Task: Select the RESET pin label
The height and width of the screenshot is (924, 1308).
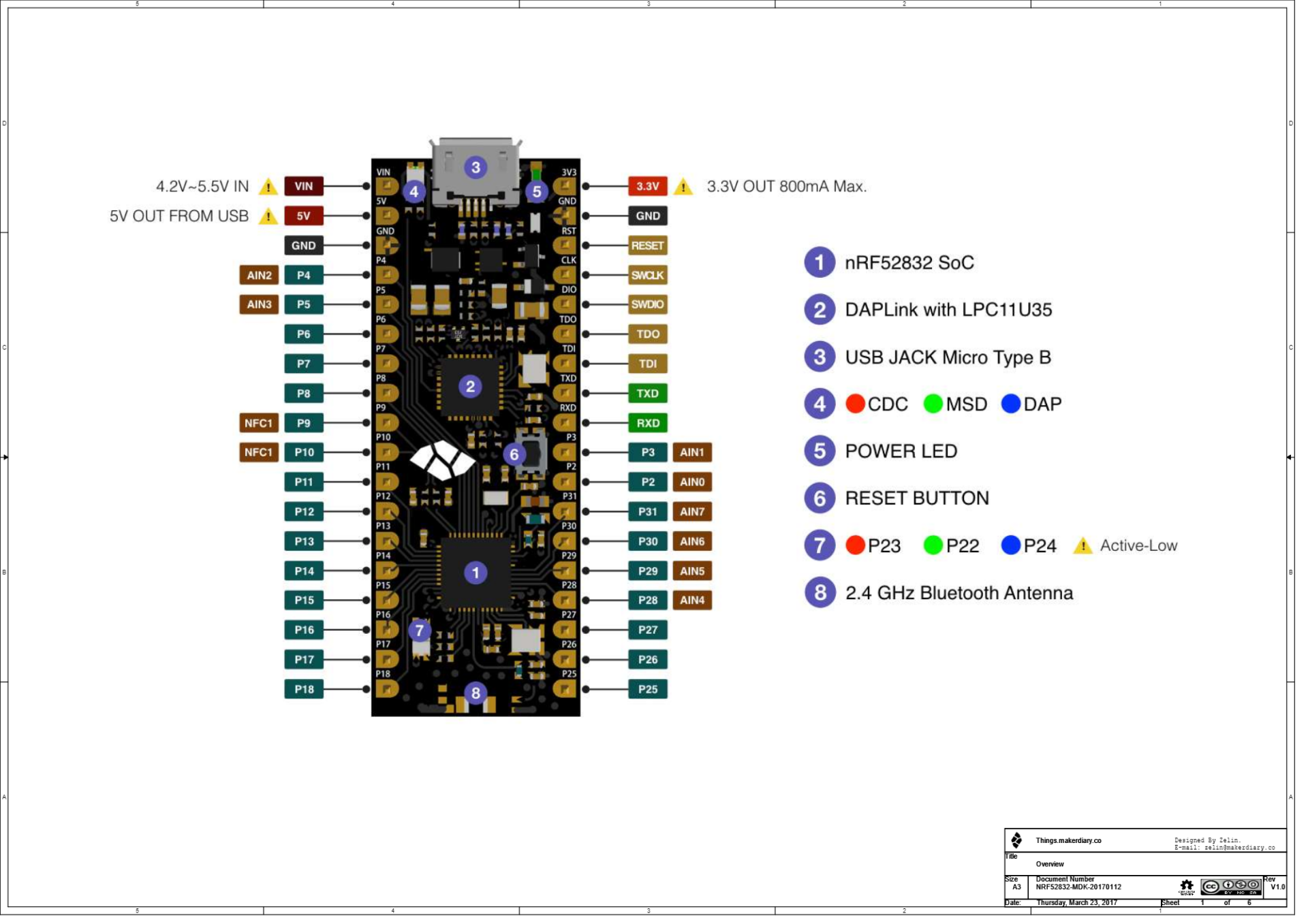Action: (647, 245)
